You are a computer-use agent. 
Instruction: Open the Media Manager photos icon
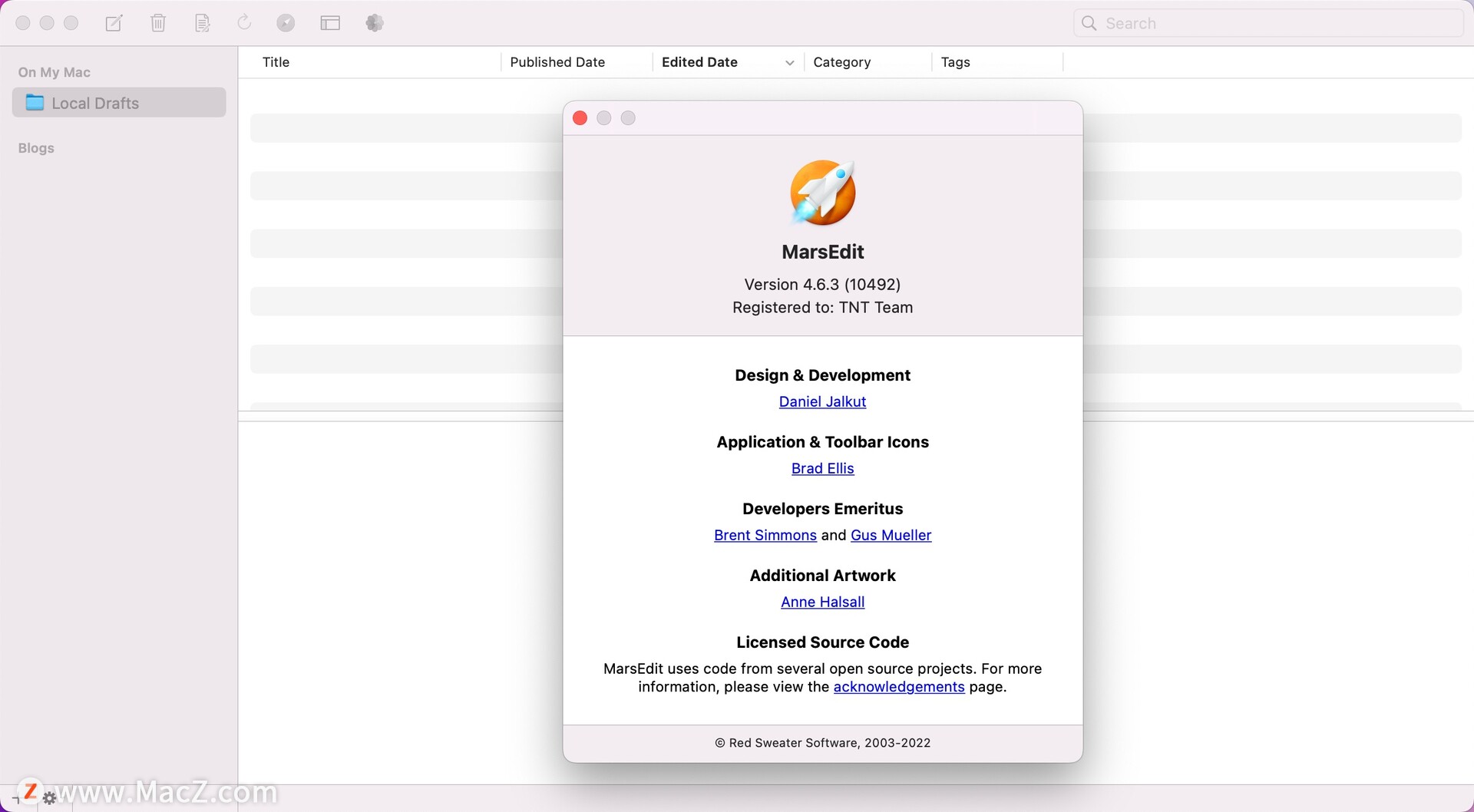[375, 23]
